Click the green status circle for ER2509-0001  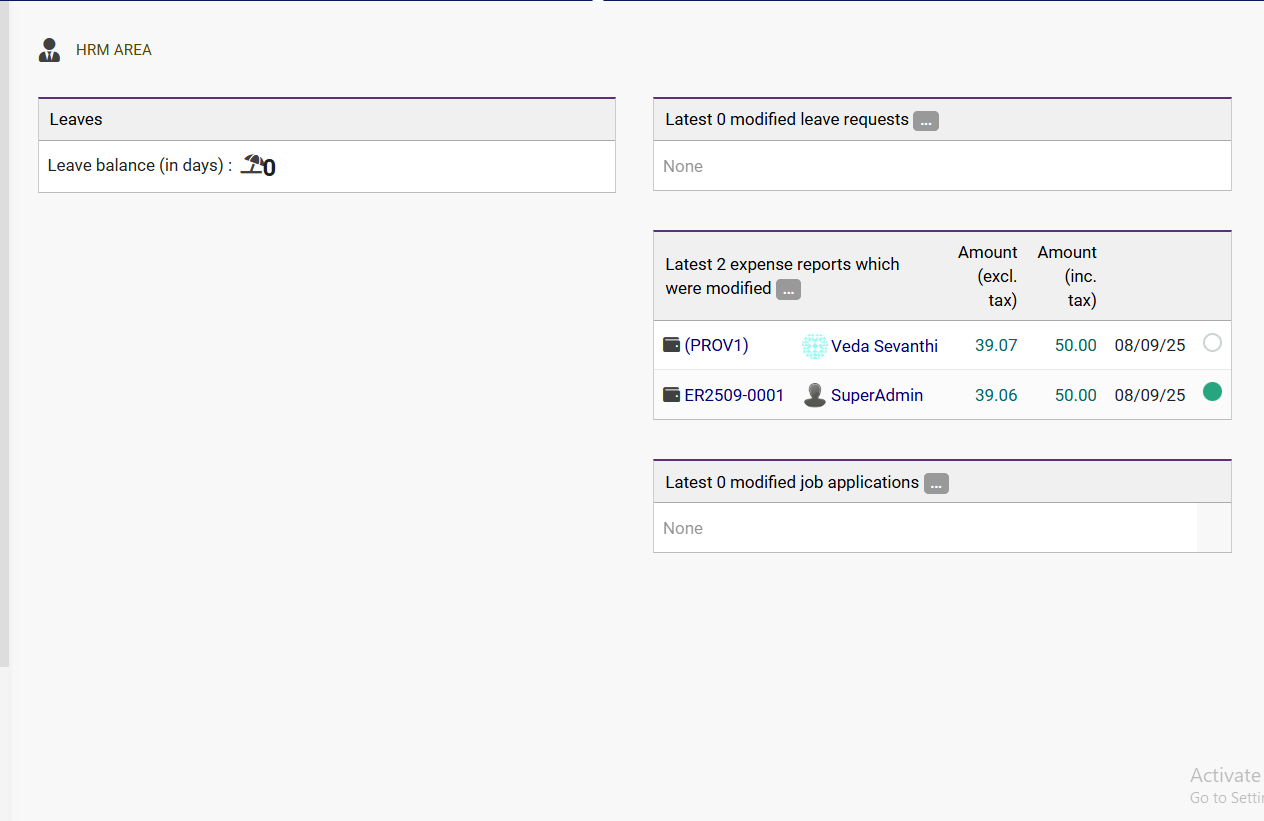click(x=1212, y=392)
